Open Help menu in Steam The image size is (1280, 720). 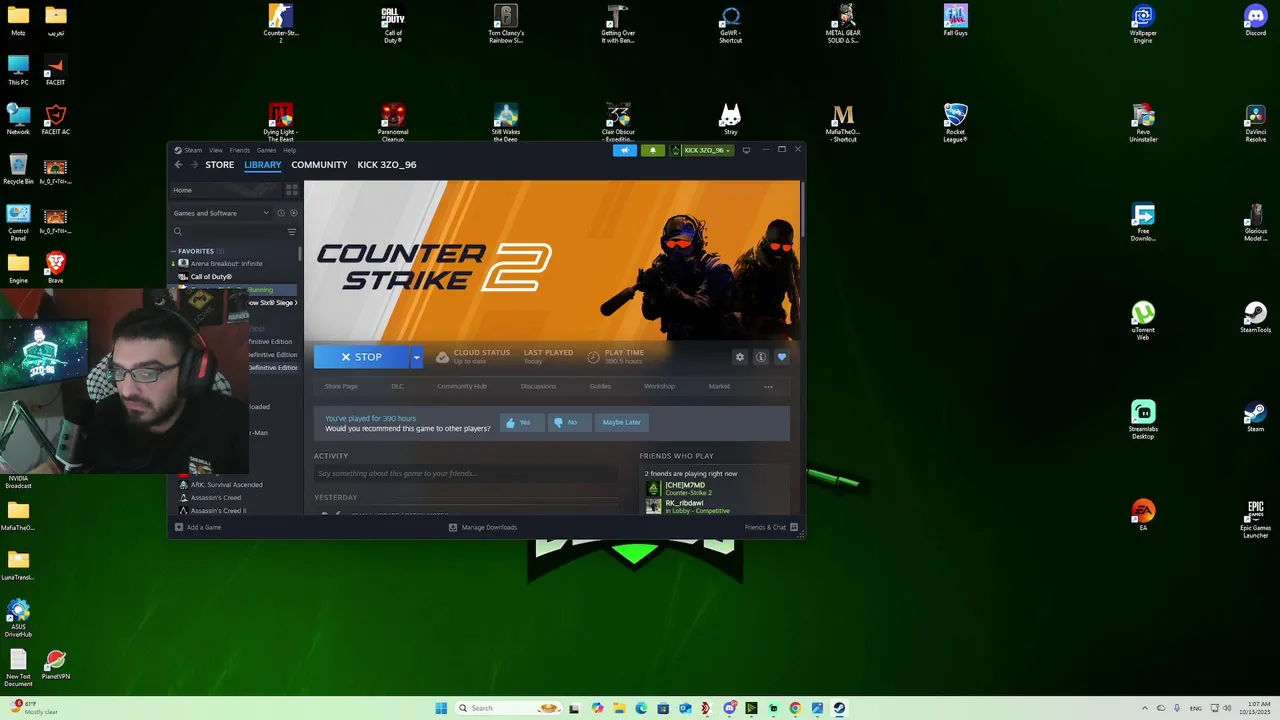[x=289, y=150]
